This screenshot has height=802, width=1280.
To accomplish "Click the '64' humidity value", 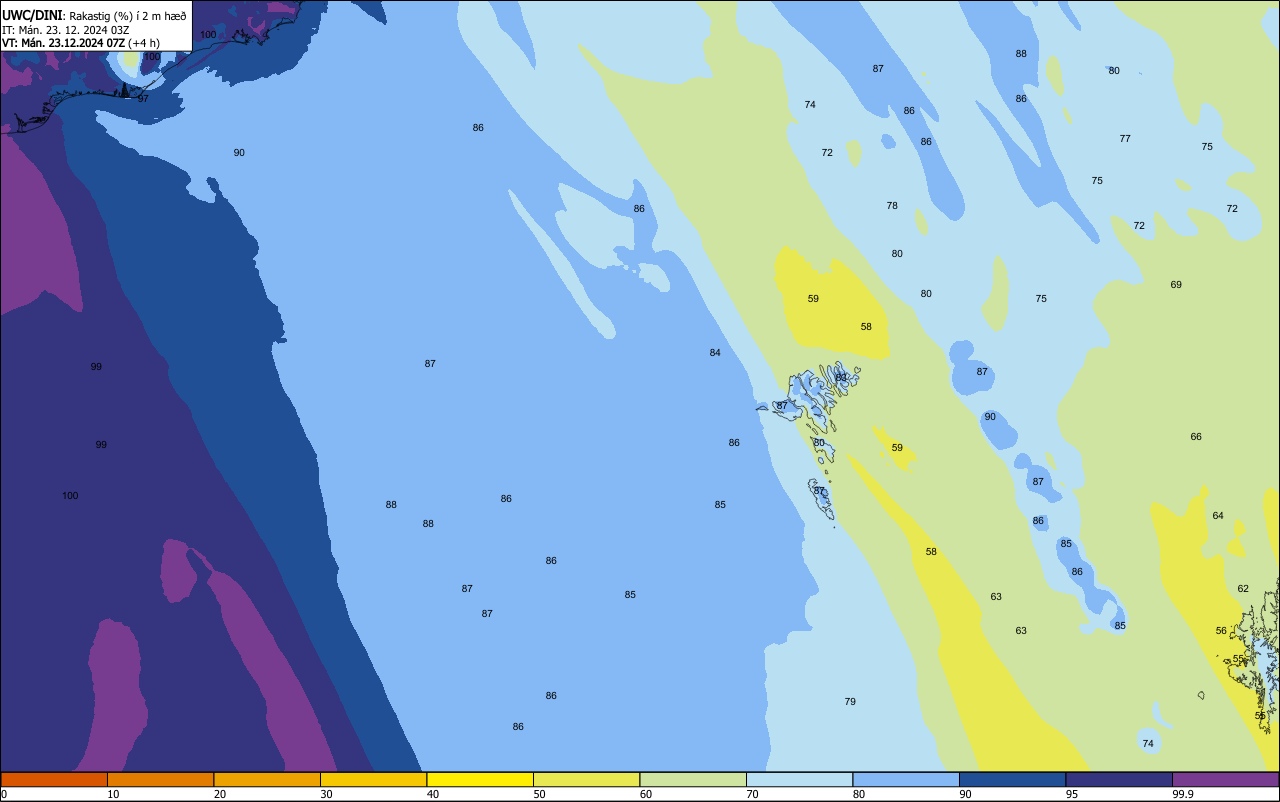I will pyautogui.click(x=1218, y=515).
